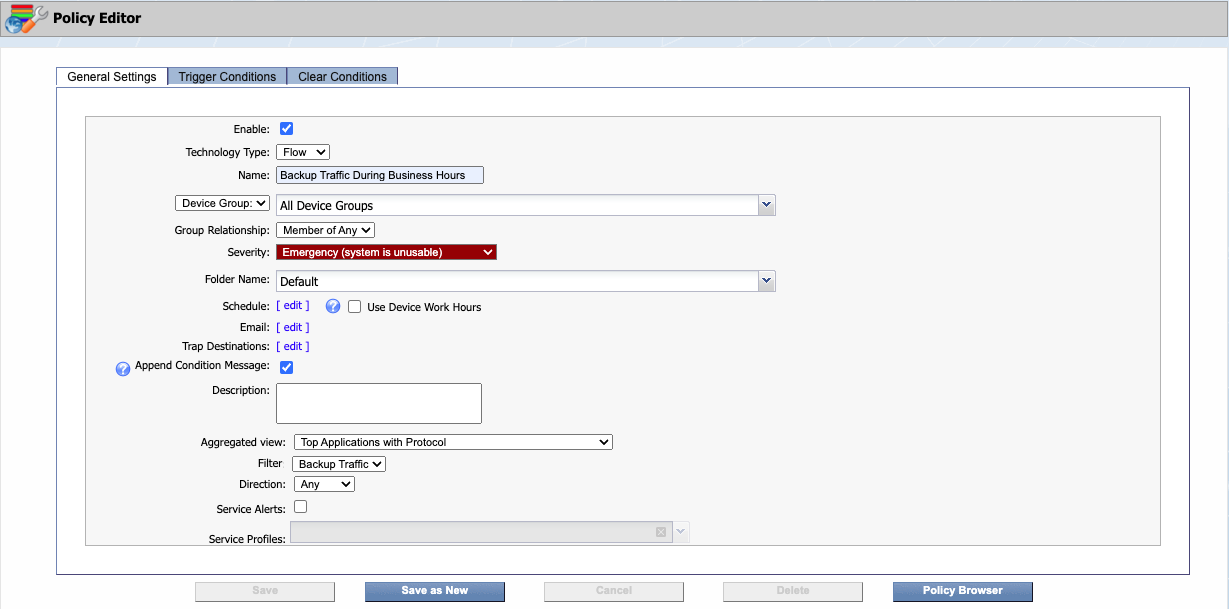Viewport: 1229px width, 609px height.
Task: Click the Email edit link
Action: [293, 327]
